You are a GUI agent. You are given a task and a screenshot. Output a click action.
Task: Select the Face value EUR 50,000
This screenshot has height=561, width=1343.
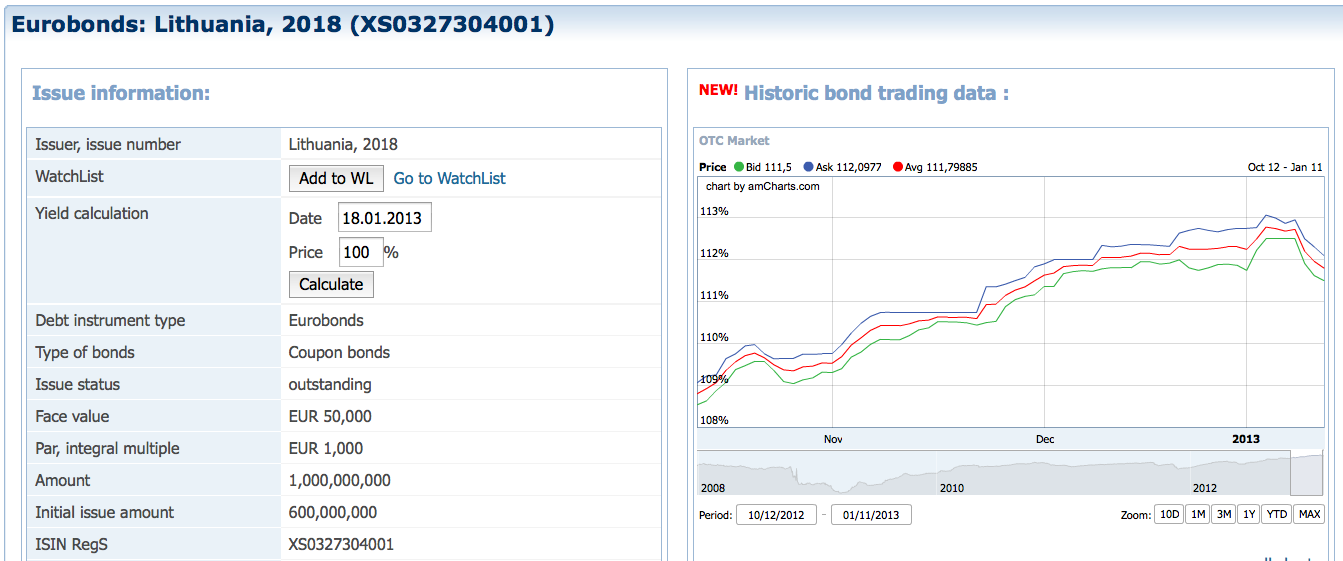tap(330, 416)
